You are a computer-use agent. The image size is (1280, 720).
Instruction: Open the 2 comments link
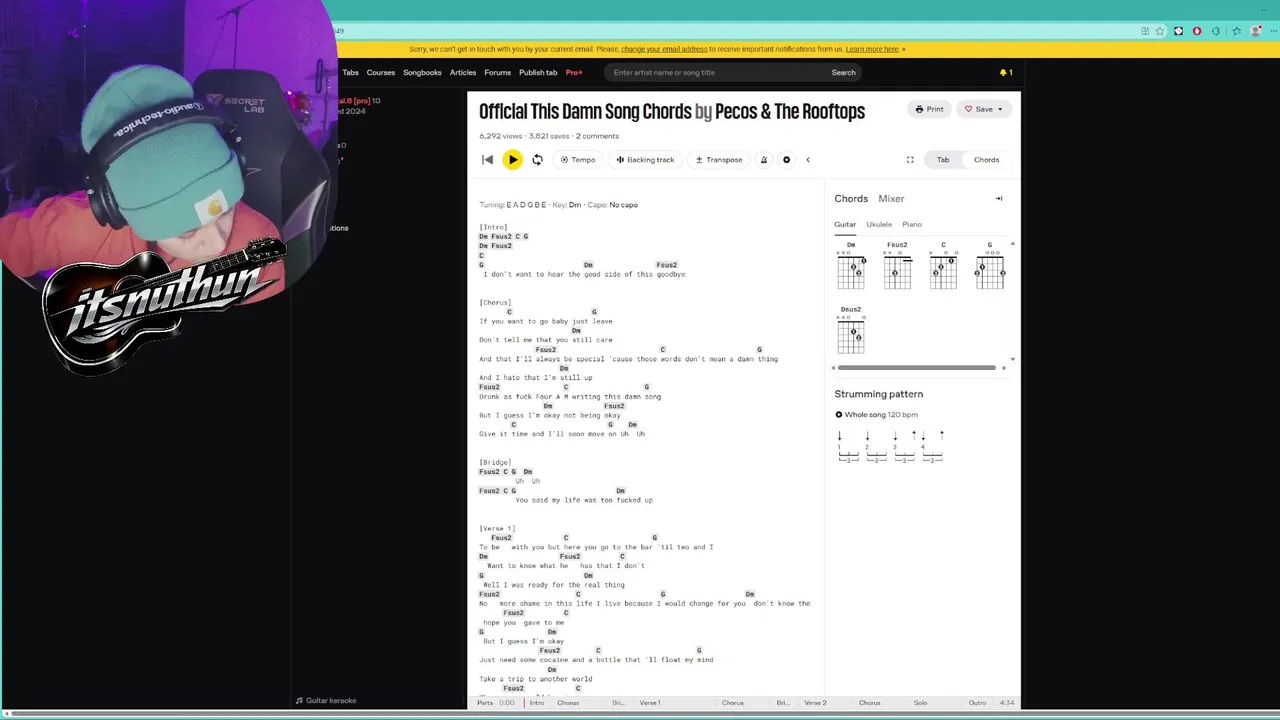597,136
